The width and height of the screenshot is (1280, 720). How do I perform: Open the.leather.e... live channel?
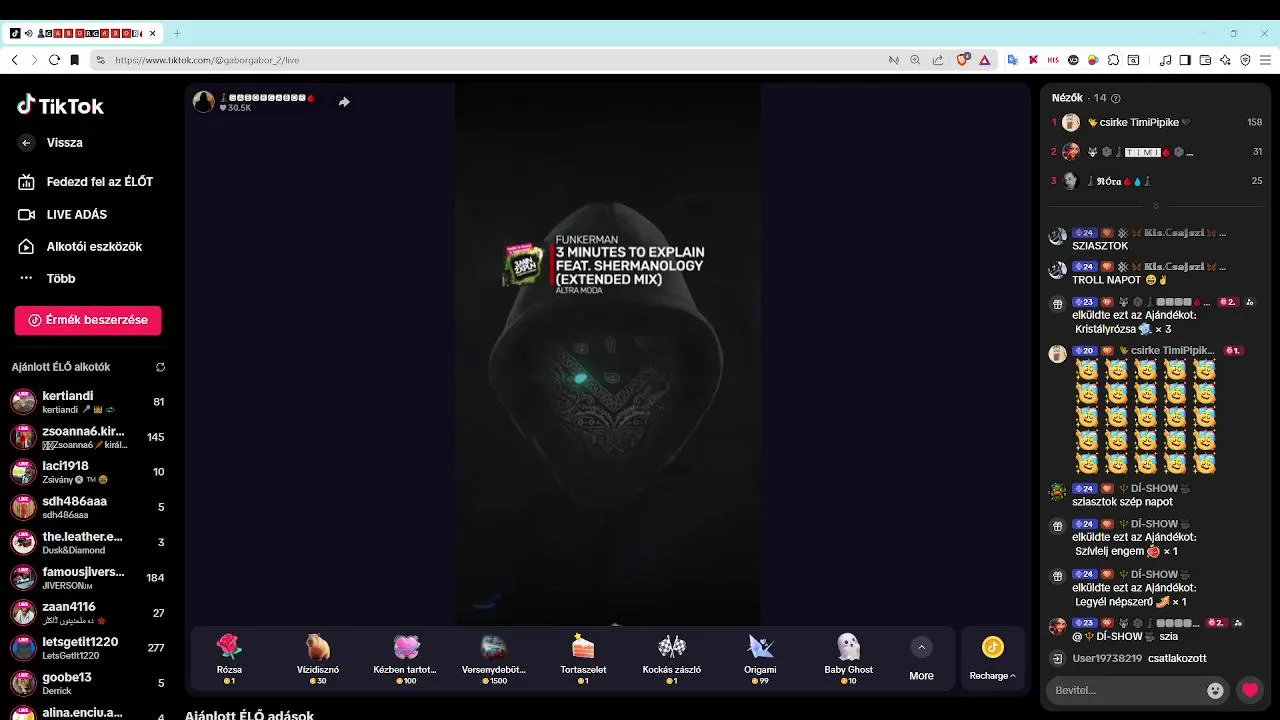tap(88, 542)
